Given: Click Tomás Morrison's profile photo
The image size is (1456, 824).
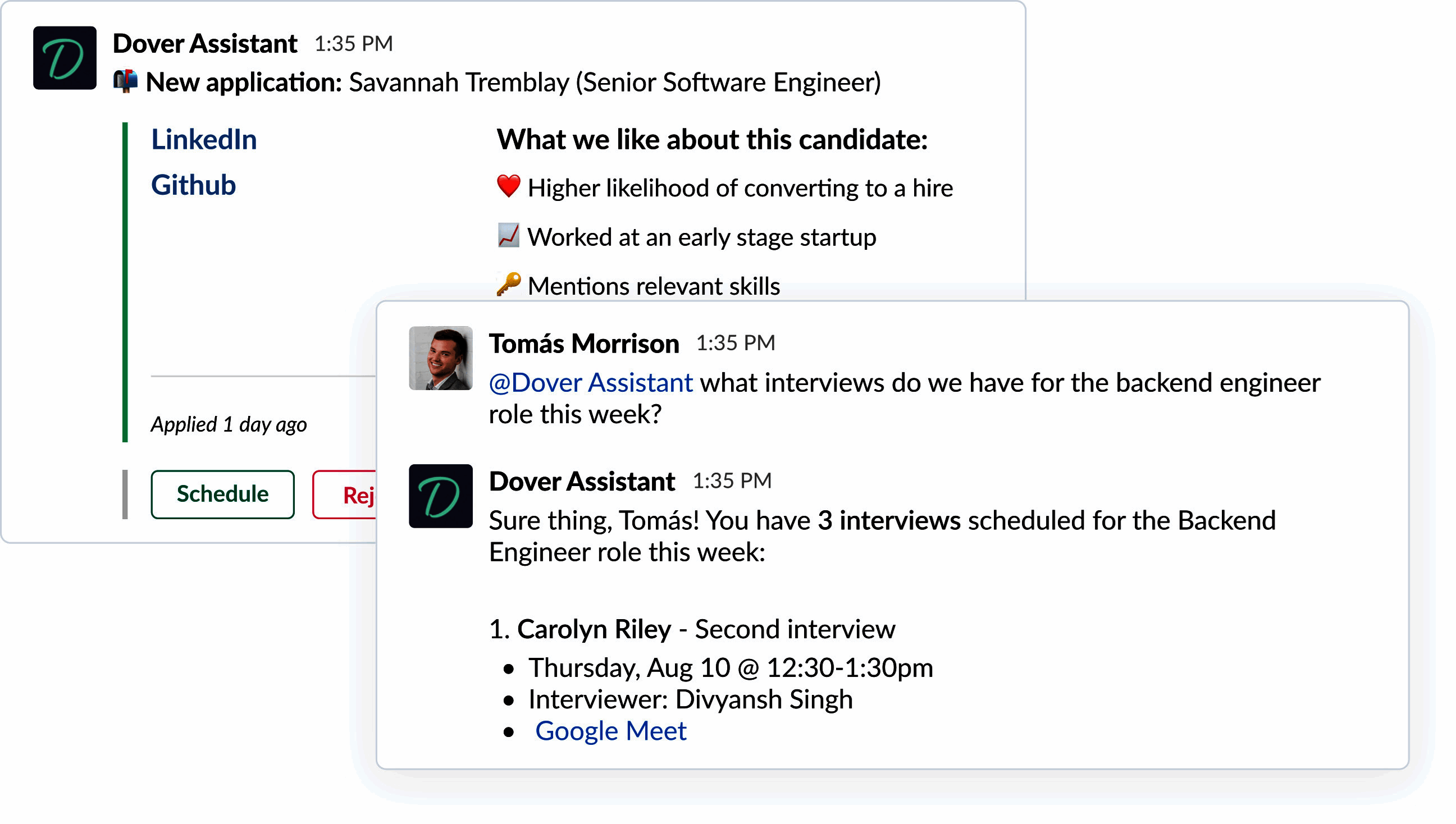Looking at the screenshot, I should (440, 358).
